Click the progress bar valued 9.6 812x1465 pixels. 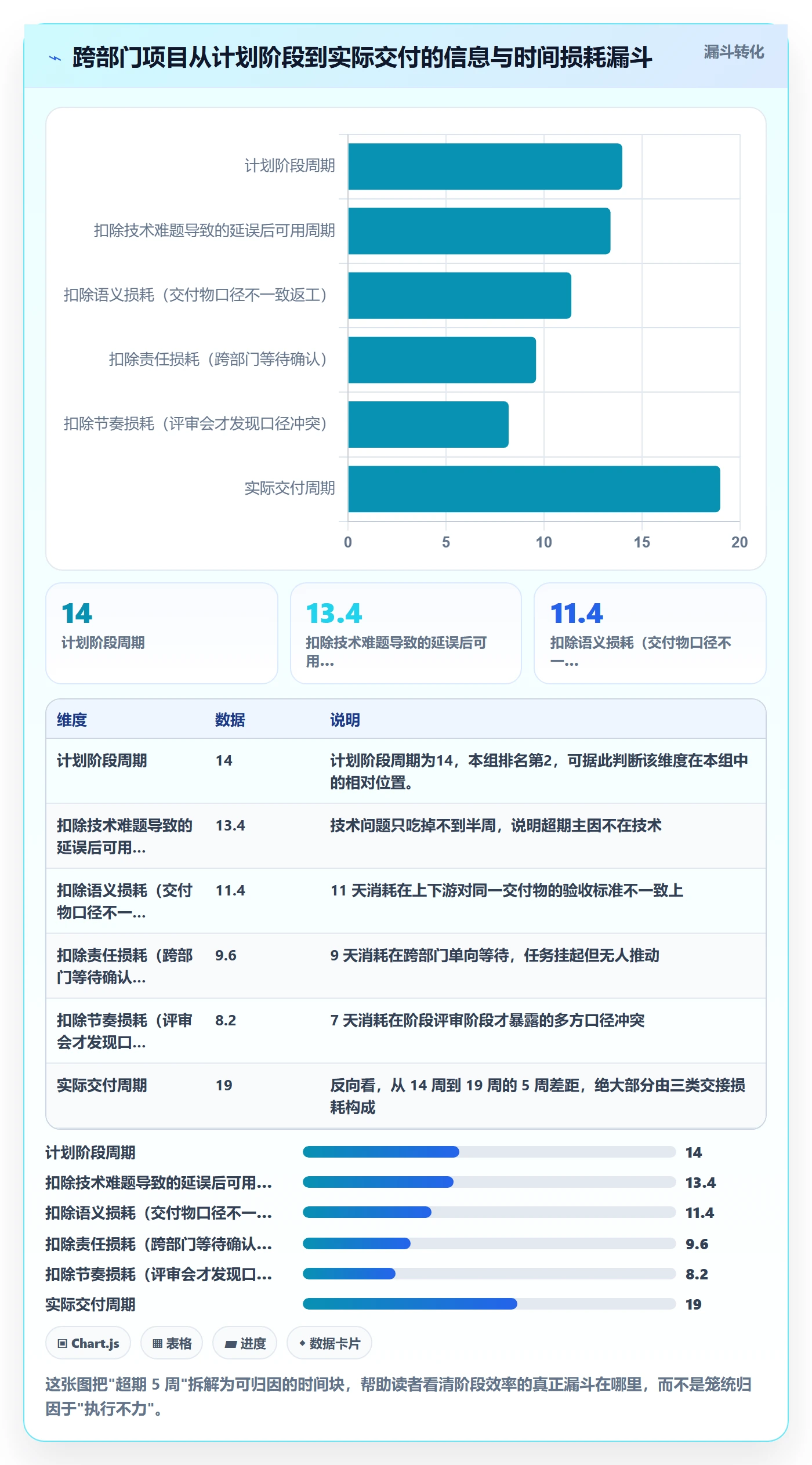click(490, 1243)
